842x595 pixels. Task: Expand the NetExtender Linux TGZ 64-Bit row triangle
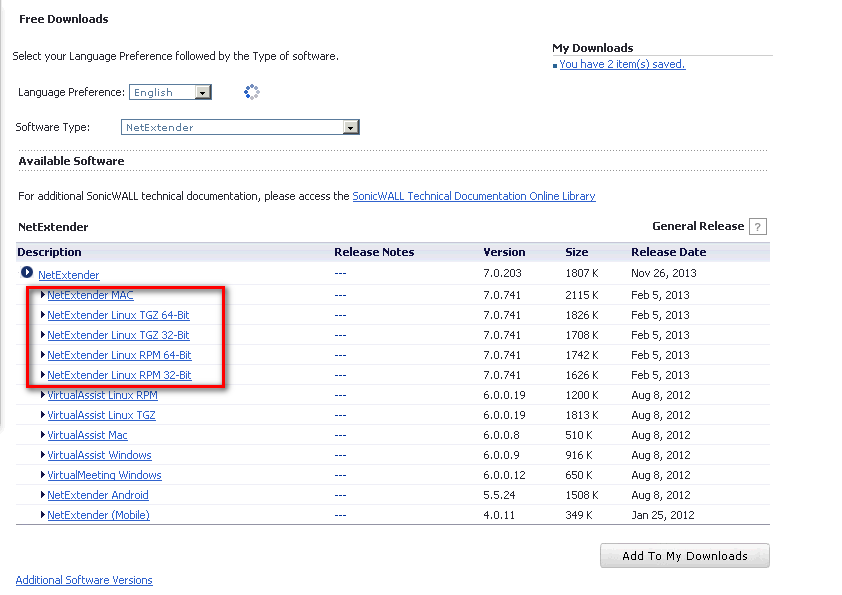pos(43,314)
